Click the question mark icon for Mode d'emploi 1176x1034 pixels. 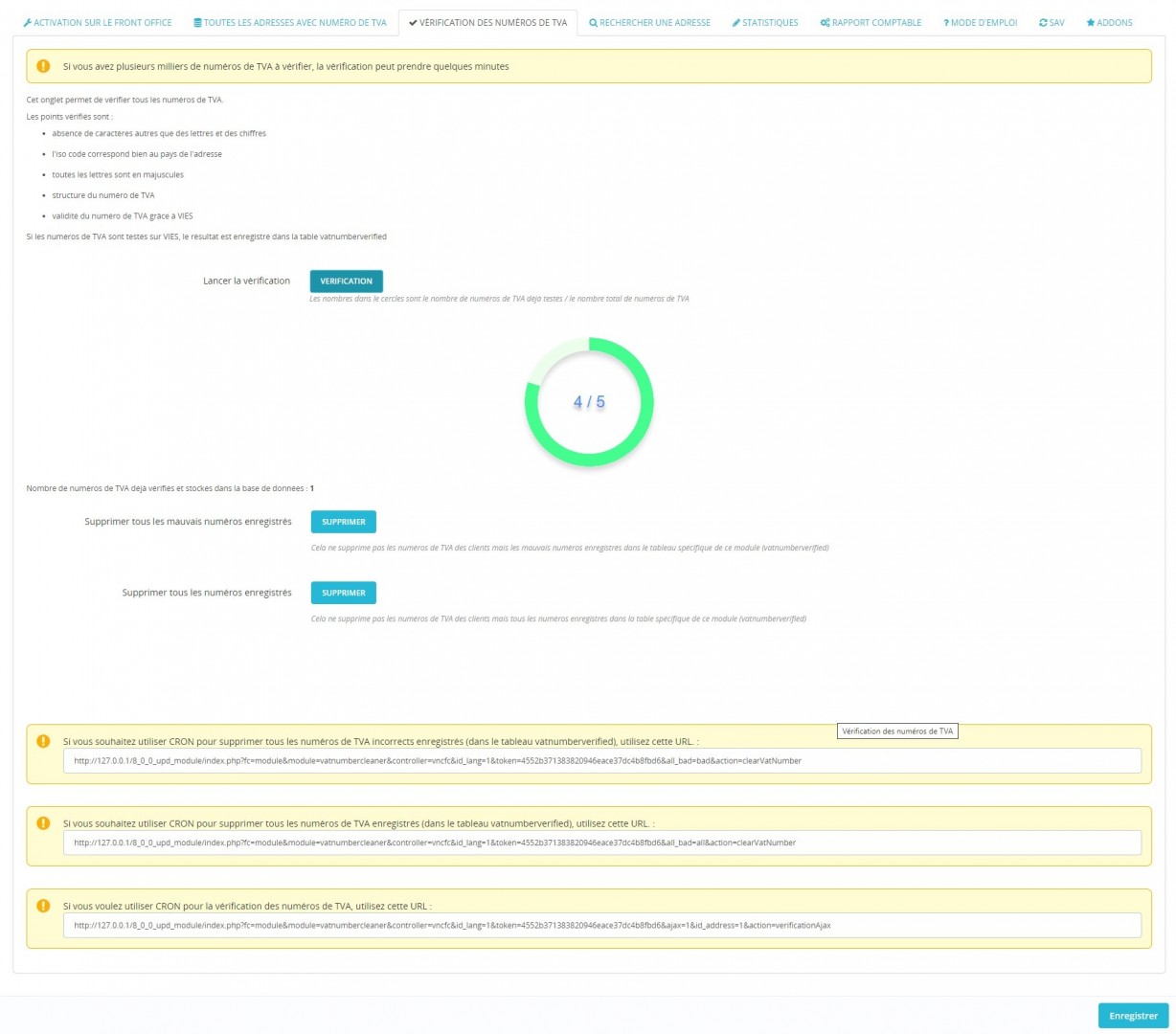click(x=946, y=23)
